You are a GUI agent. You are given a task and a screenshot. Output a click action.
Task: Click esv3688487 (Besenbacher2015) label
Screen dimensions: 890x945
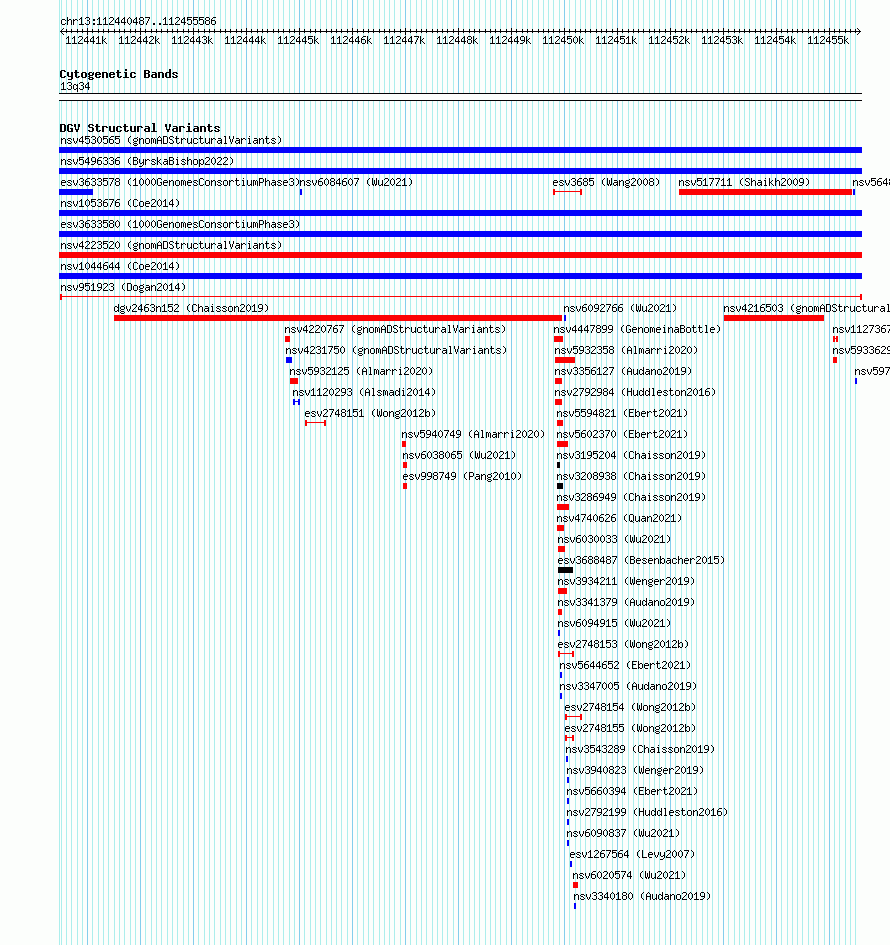tap(641, 560)
